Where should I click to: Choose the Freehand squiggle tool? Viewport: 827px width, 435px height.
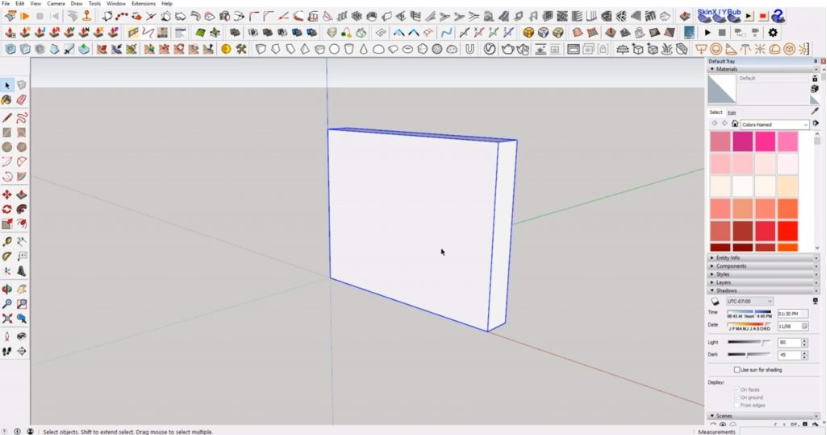pos(22,118)
